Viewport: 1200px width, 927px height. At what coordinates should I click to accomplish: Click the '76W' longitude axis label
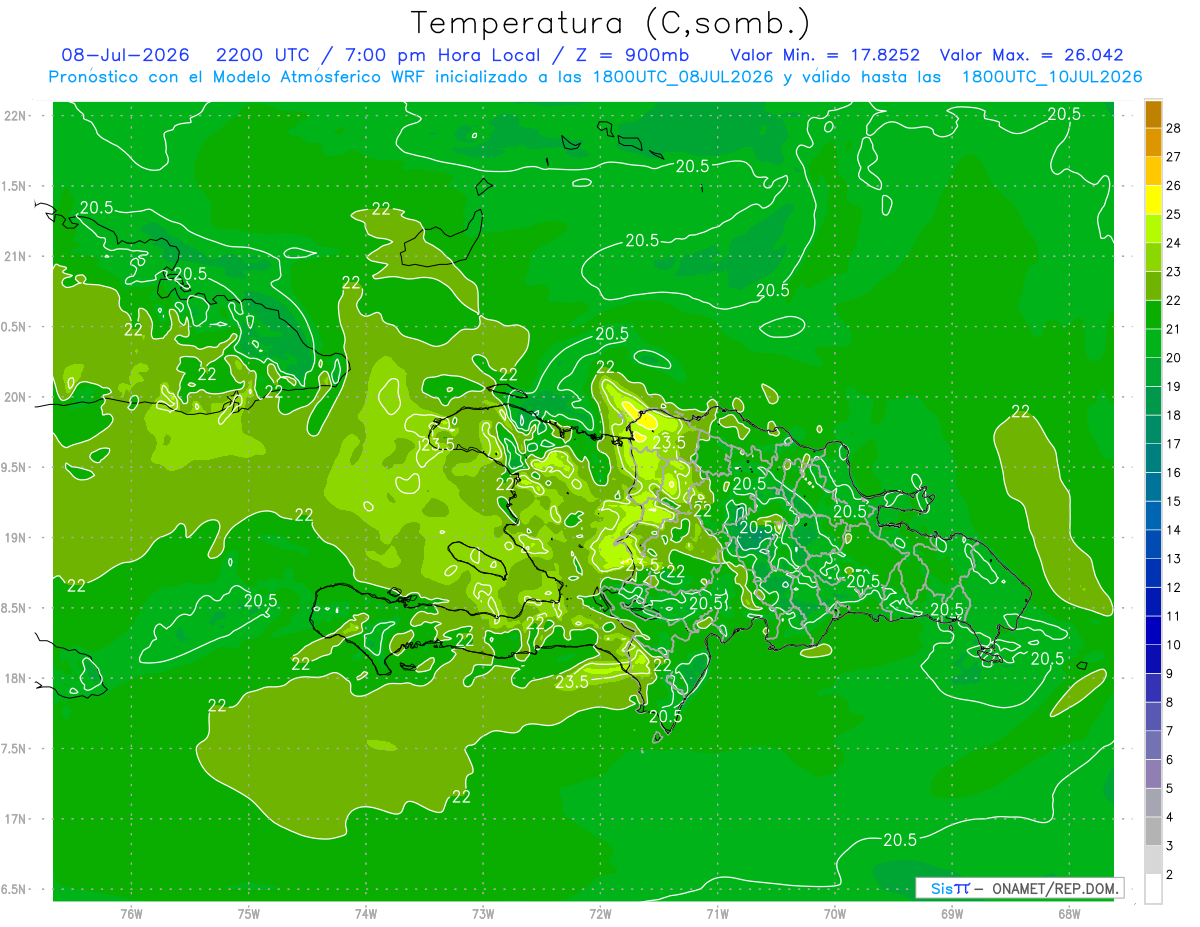click(x=131, y=915)
